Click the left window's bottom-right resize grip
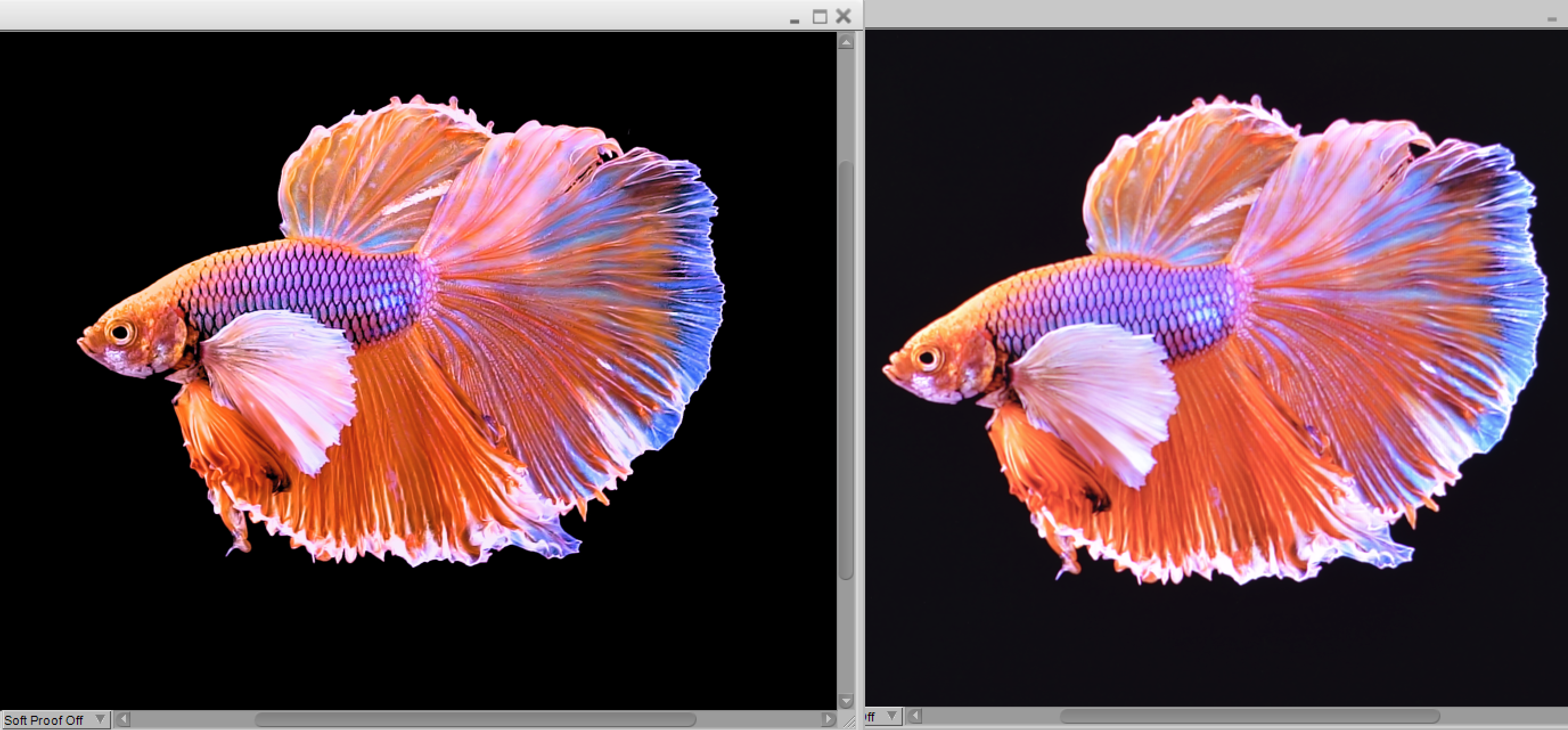Viewport: 1568px width, 730px height. coord(850,722)
